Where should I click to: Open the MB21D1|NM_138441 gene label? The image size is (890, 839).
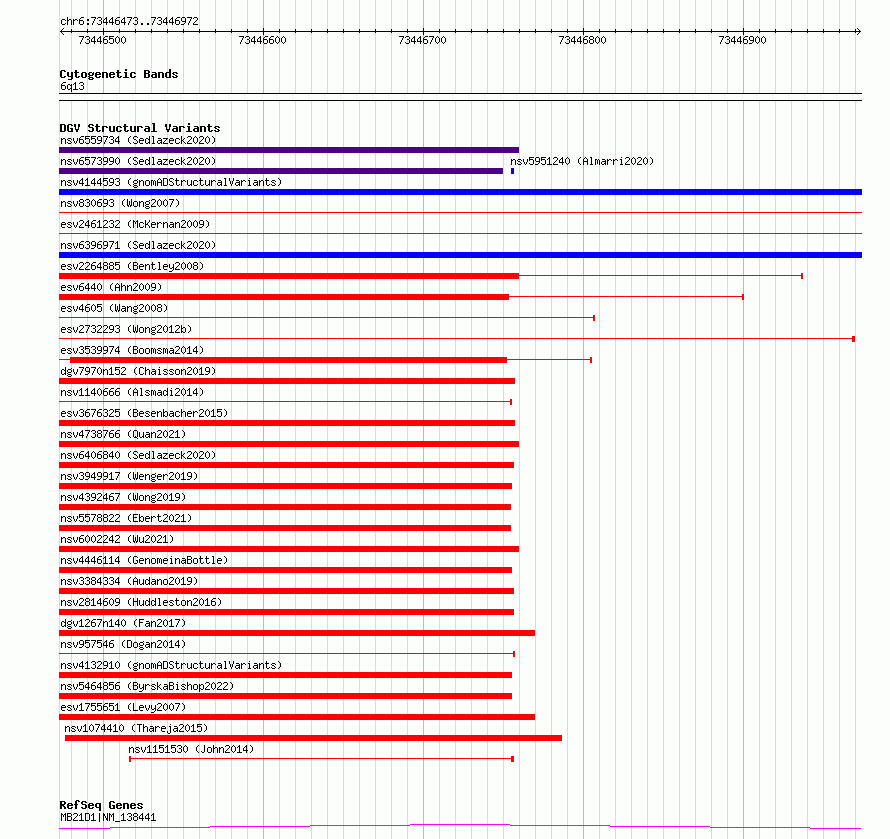point(108,817)
